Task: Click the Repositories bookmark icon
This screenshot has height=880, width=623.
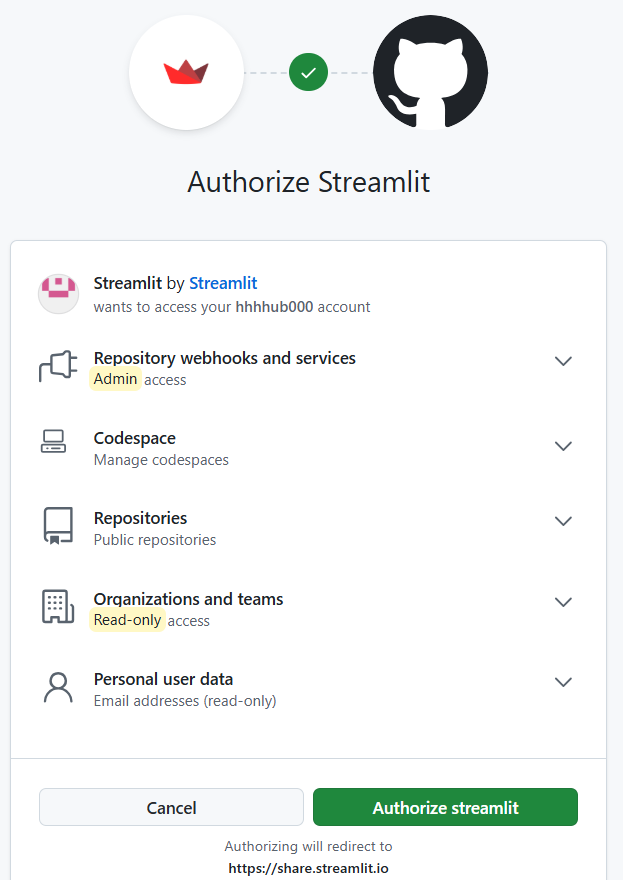Action: 56,526
